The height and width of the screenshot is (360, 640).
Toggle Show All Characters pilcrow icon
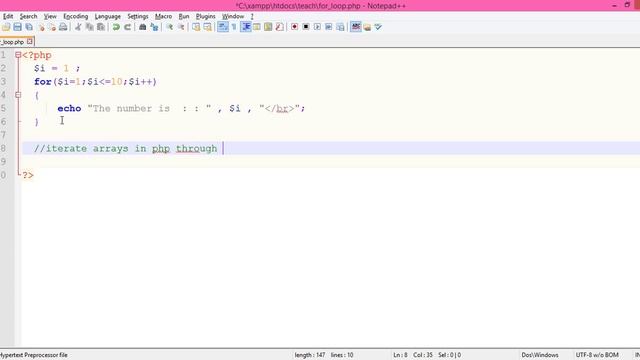tap(234, 27)
